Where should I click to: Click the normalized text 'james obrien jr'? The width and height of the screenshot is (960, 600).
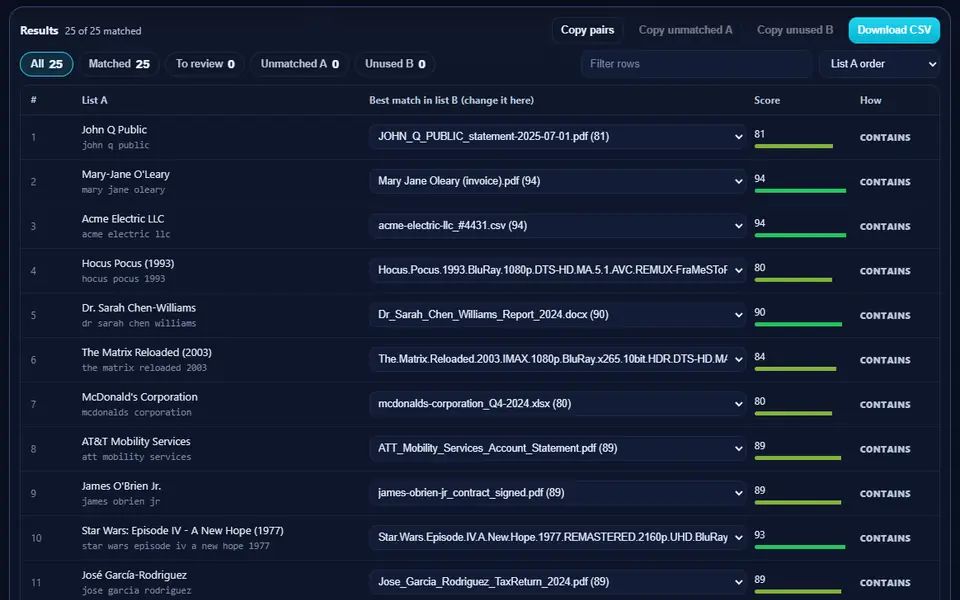pyautogui.click(x=121, y=501)
